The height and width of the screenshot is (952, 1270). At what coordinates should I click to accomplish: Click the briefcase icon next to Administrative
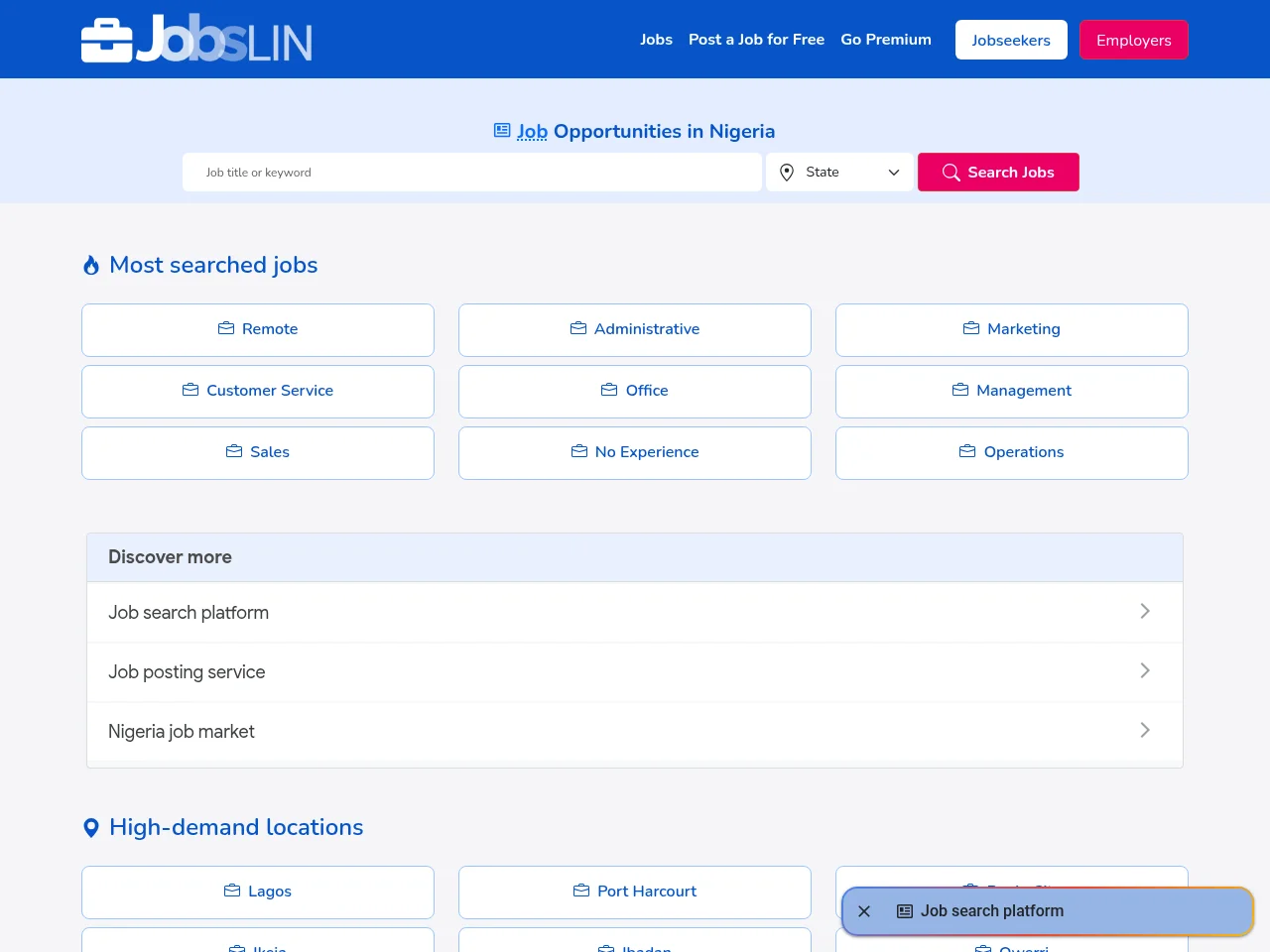[578, 328]
